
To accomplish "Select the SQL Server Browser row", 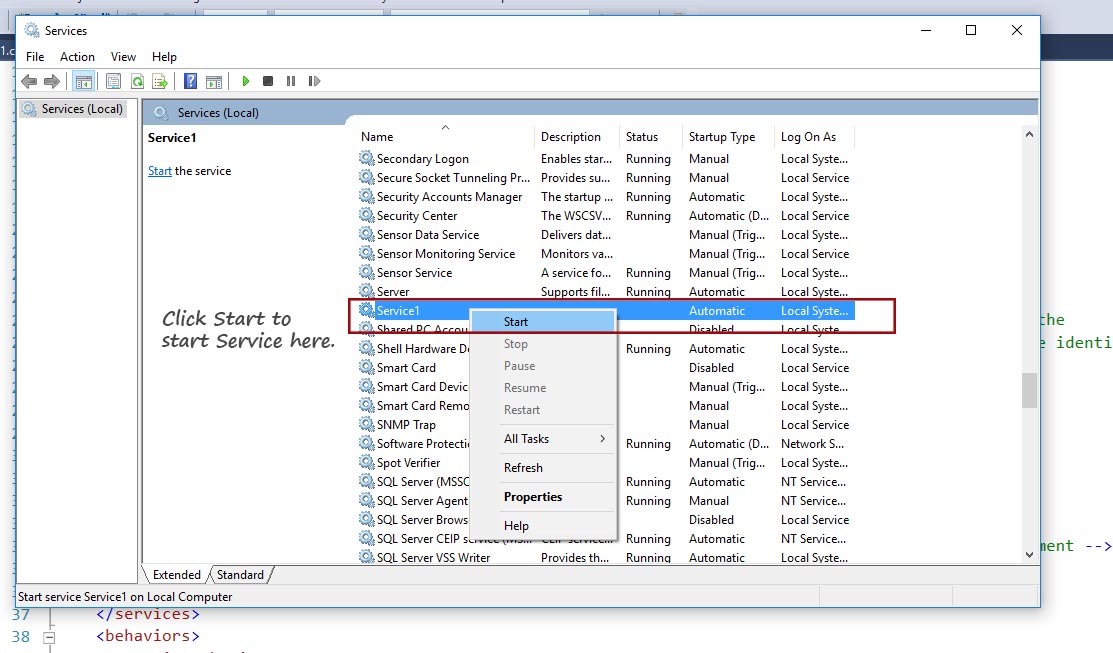I will pos(605,520).
